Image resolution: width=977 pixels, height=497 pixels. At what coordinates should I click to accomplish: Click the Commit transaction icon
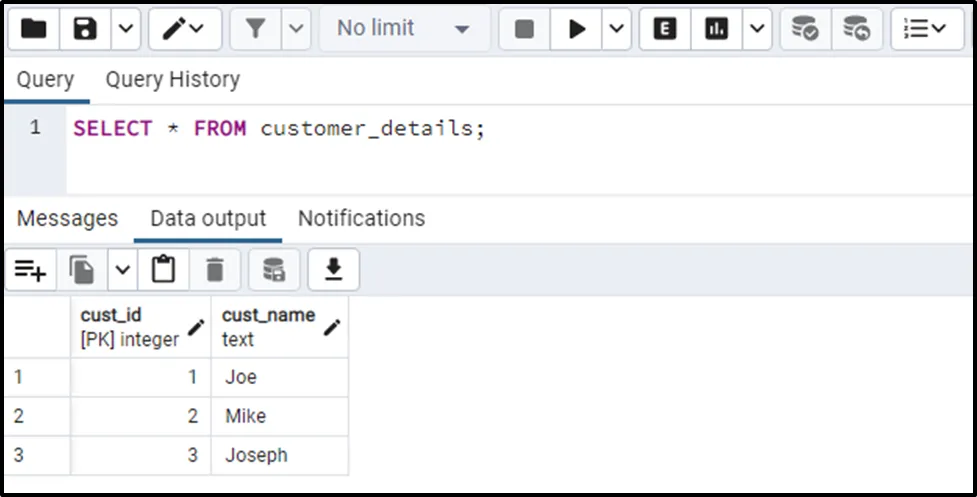[805, 29]
